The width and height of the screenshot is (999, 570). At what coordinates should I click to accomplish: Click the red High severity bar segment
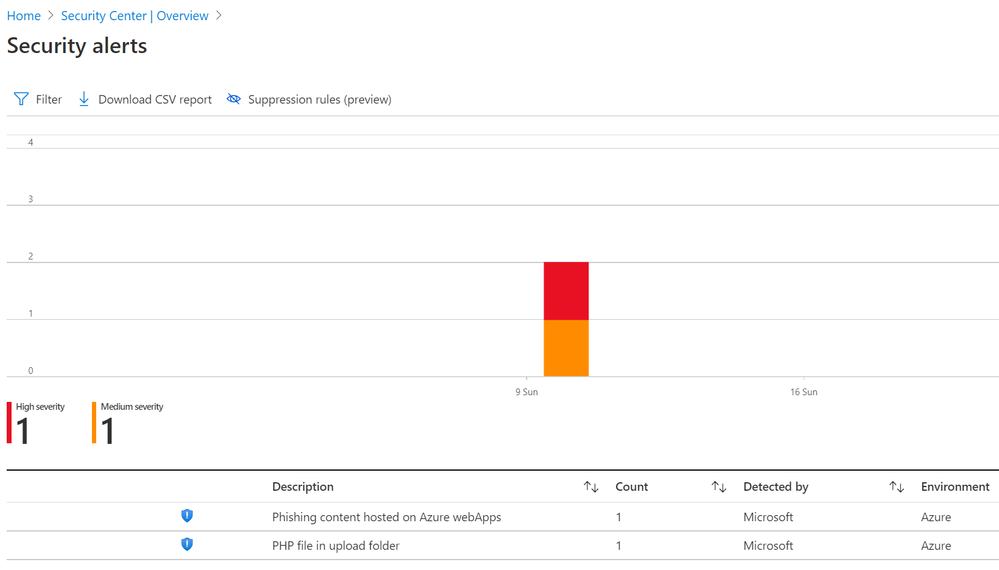point(566,291)
